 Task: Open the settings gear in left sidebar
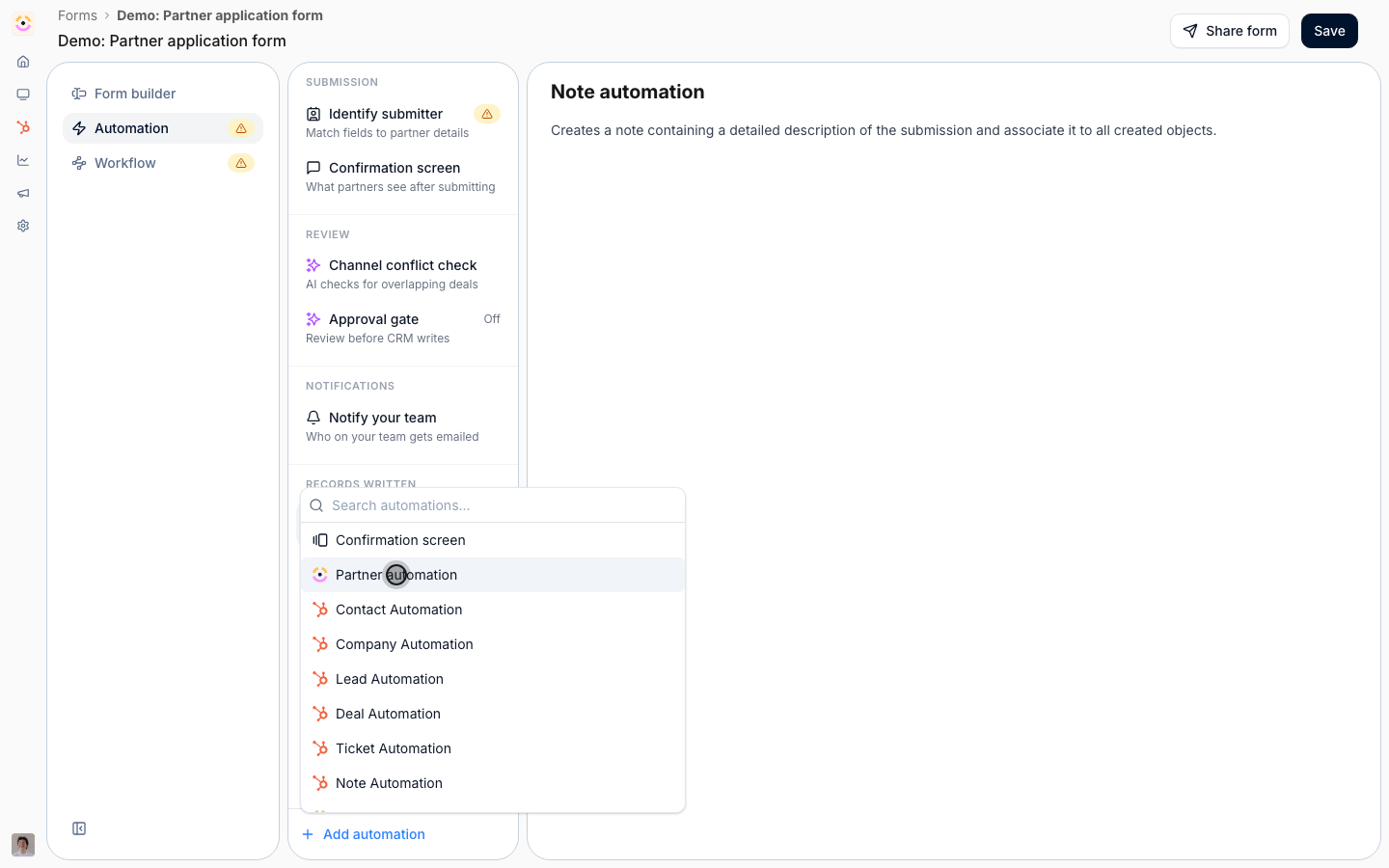23,226
